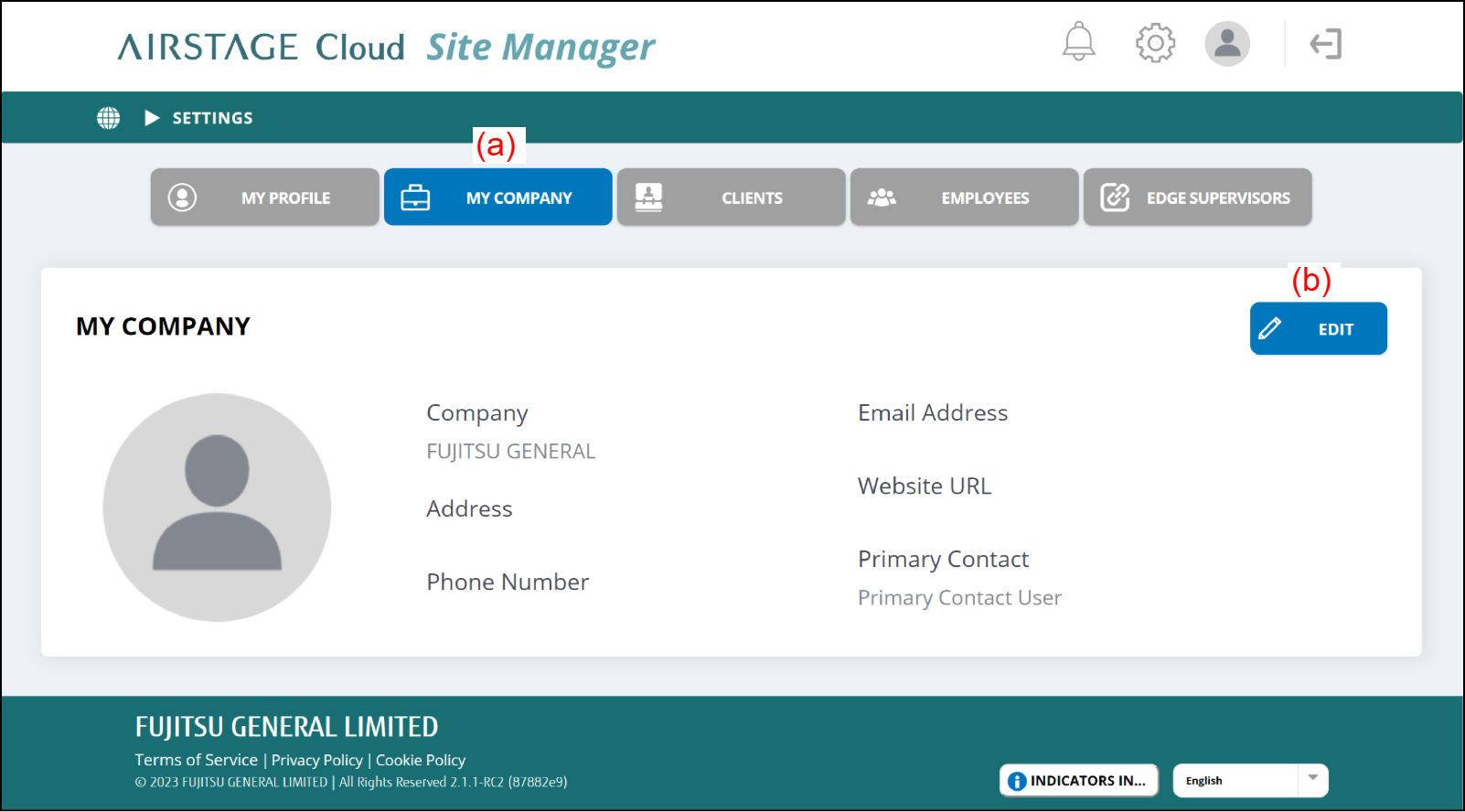The height and width of the screenshot is (812, 1465).
Task: Open the Cookie Policy link
Action: point(421,760)
